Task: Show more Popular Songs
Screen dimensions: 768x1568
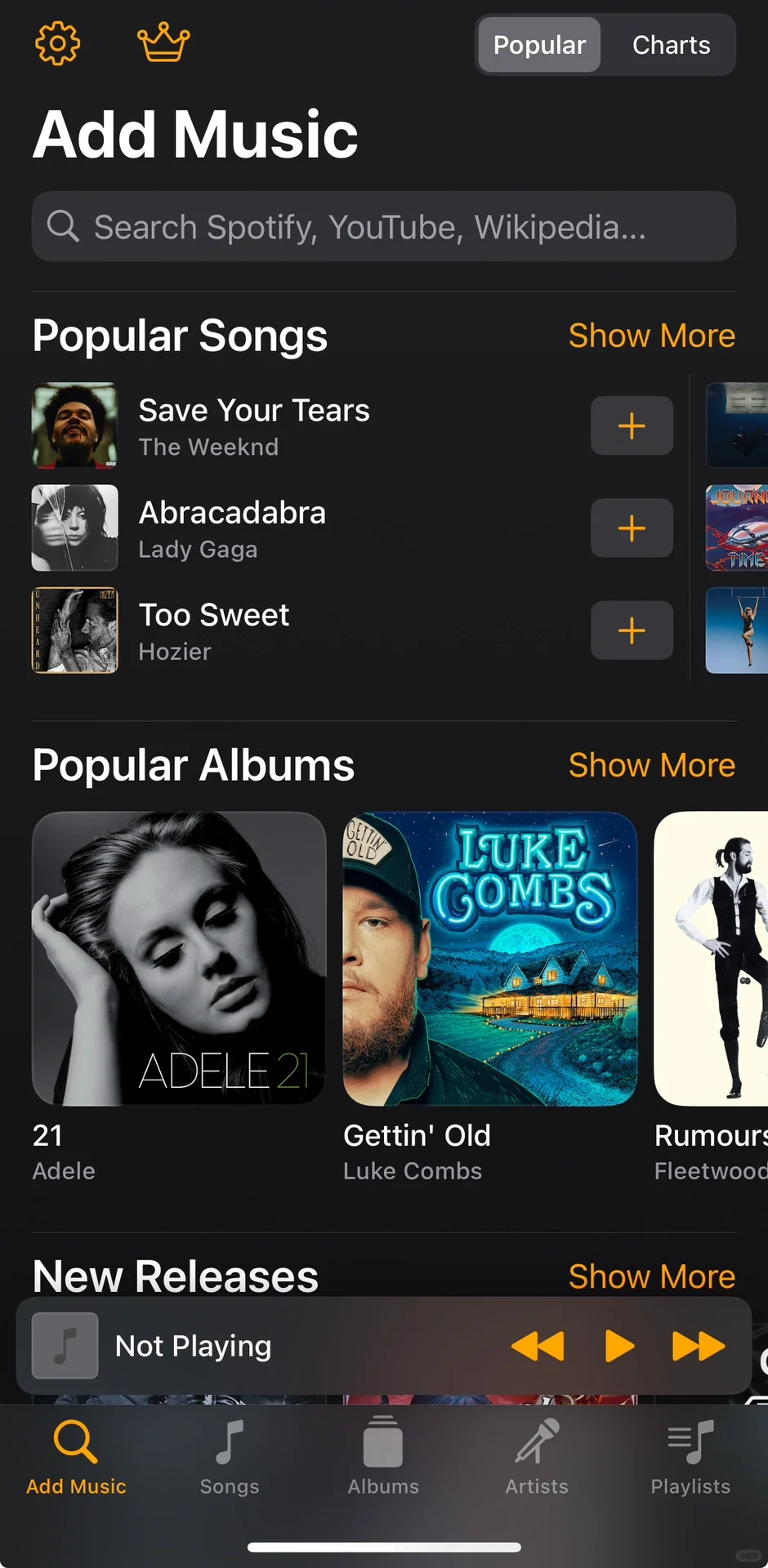Action: point(652,336)
